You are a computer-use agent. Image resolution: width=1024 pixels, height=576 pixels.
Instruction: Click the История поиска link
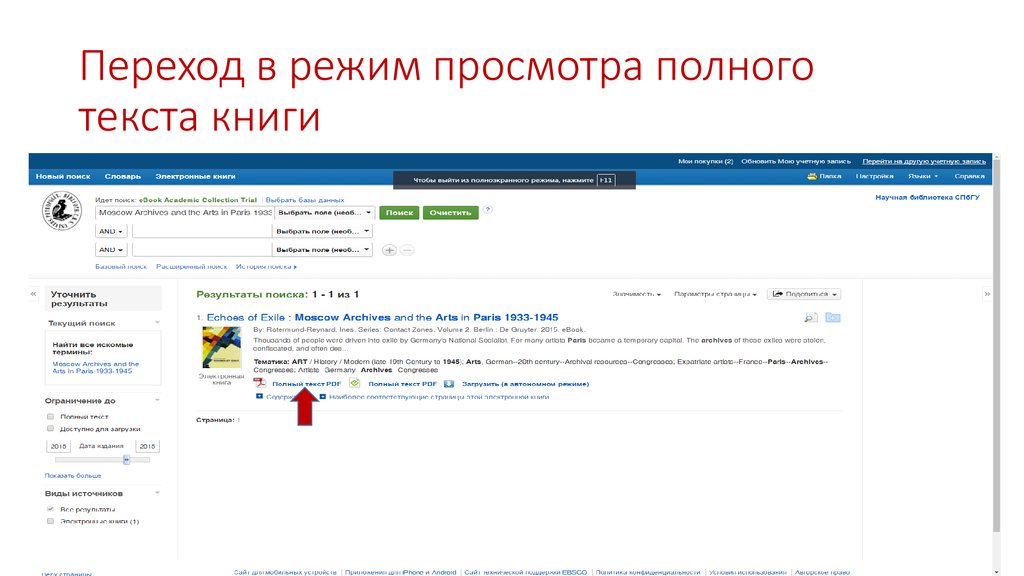(x=266, y=266)
